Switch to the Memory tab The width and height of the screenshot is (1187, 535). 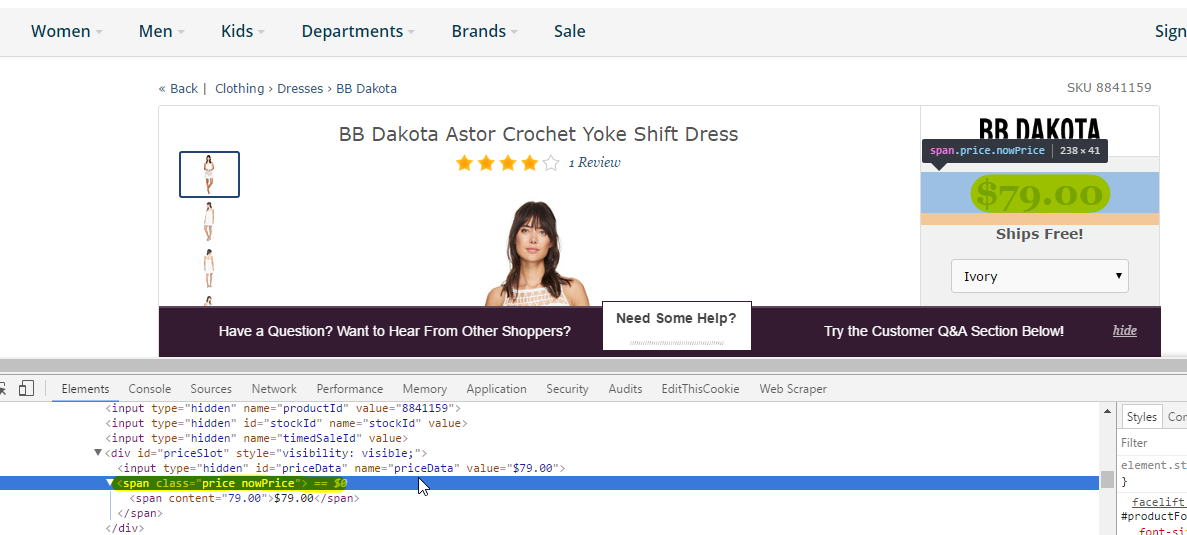(x=425, y=389)
